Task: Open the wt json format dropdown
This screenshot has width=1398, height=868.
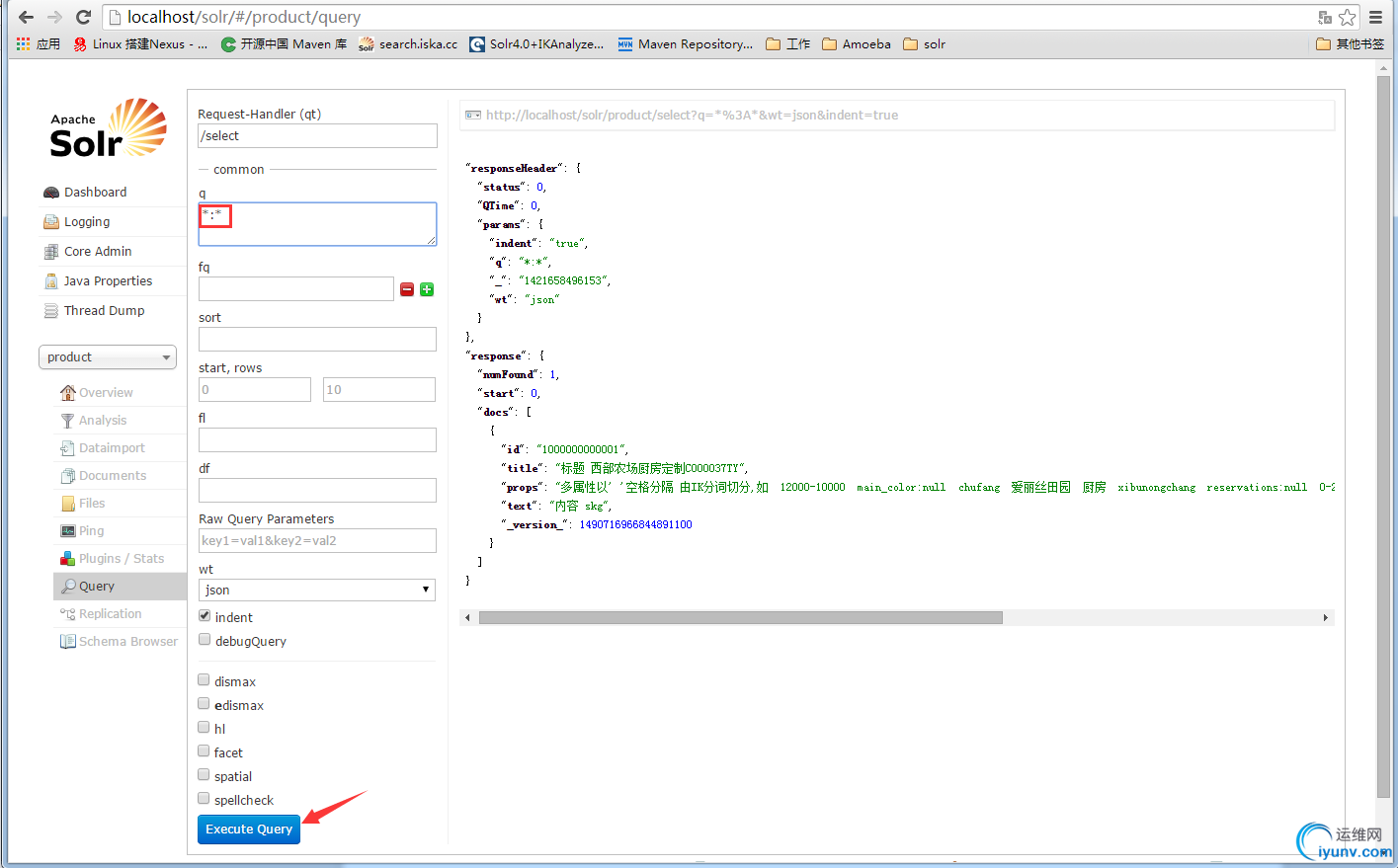Action: (317, 590)
